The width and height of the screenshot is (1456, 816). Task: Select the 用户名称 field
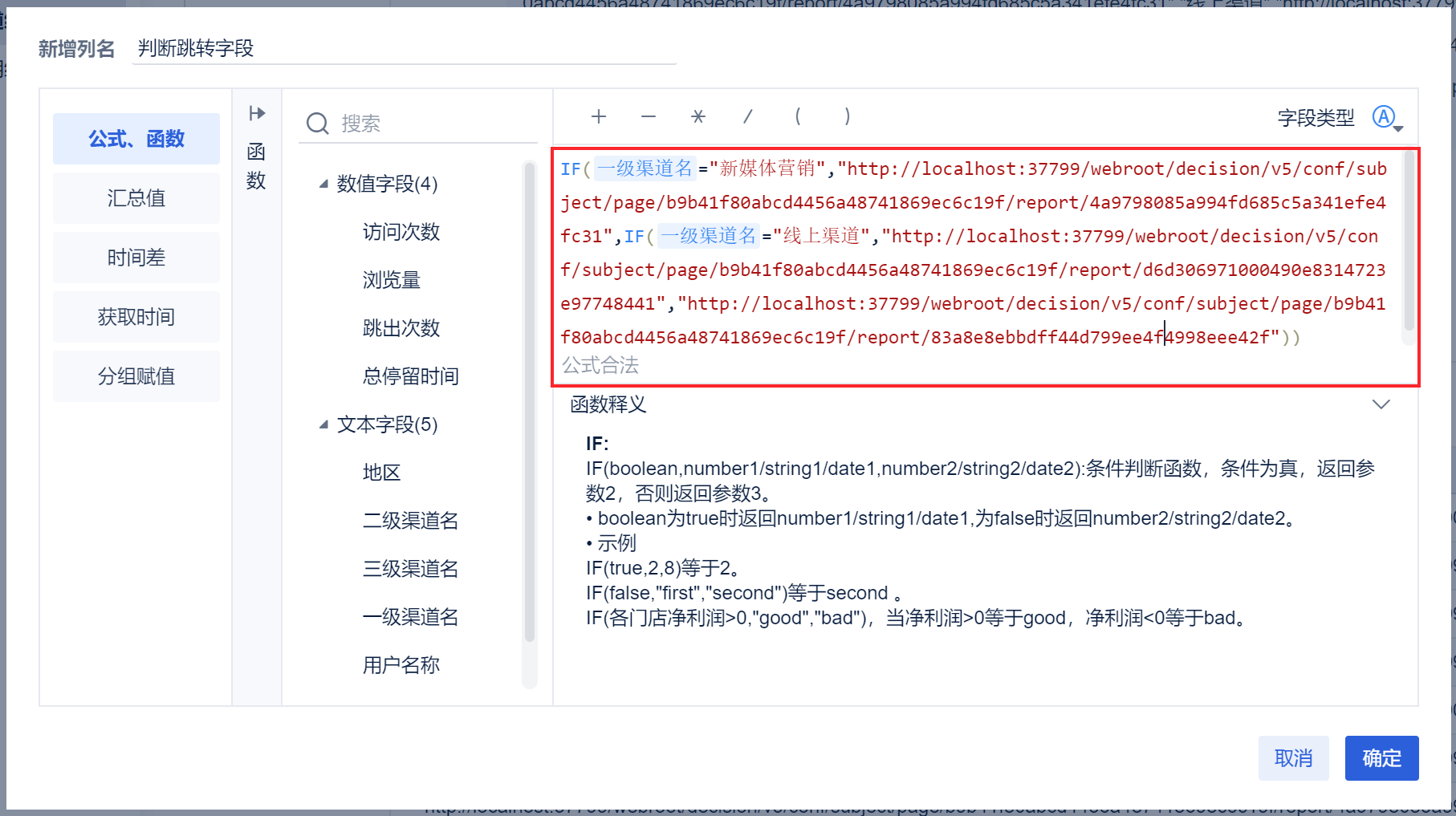pos(401,665)
